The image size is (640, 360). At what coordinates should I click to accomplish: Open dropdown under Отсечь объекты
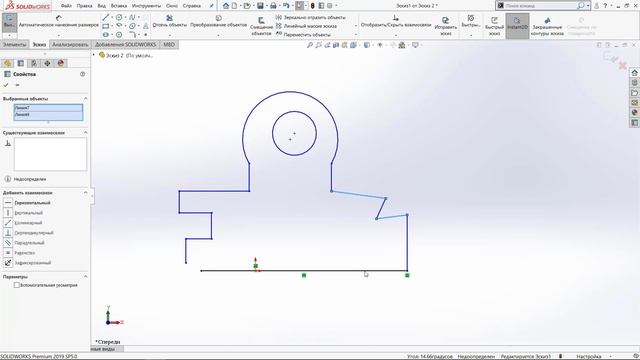pos(170,35)
